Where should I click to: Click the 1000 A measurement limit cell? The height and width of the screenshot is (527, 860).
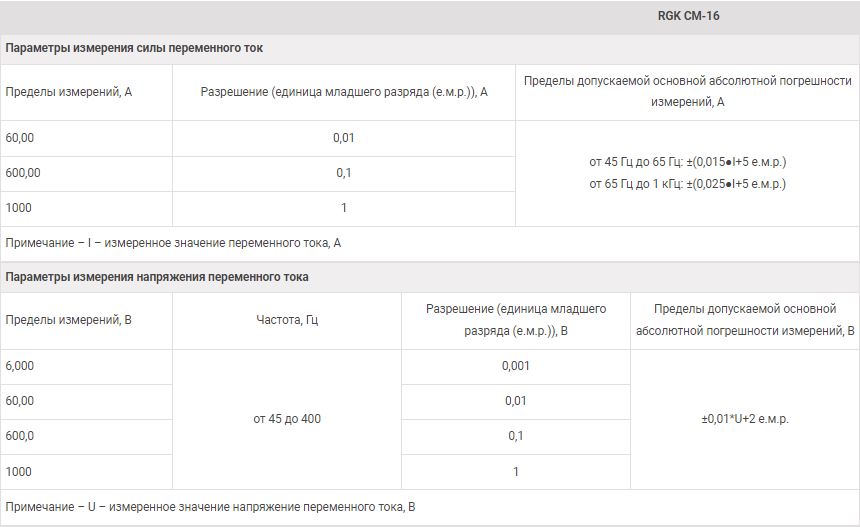coord(86,208)
